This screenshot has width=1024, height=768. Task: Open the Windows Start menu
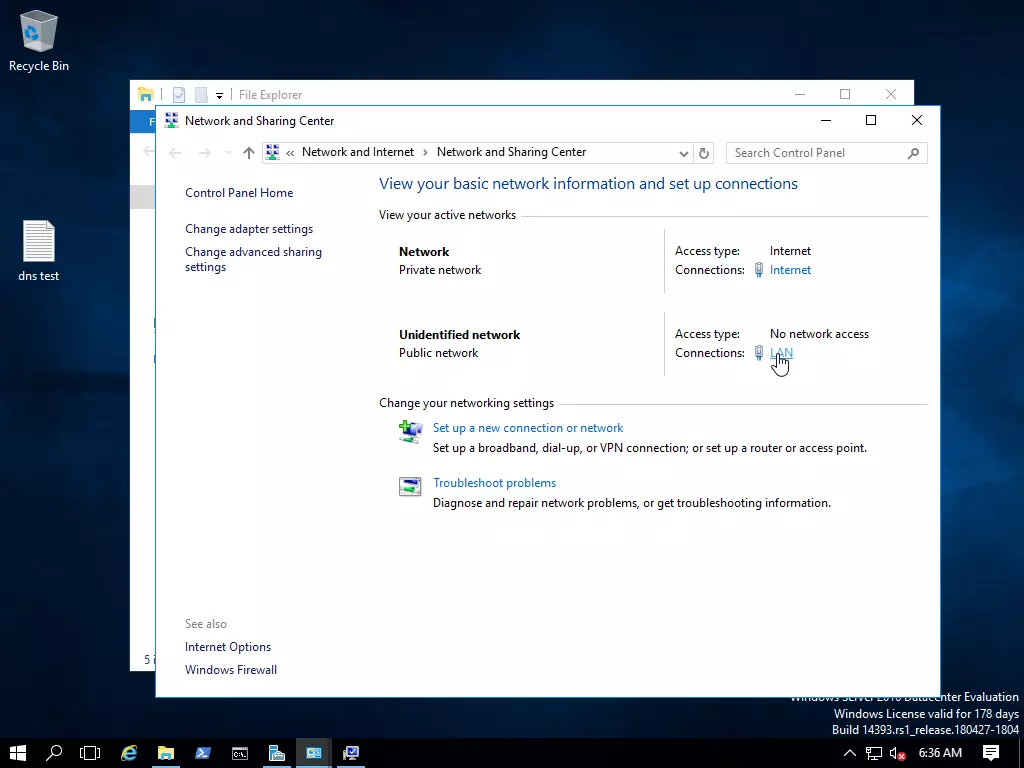(18, 753)
